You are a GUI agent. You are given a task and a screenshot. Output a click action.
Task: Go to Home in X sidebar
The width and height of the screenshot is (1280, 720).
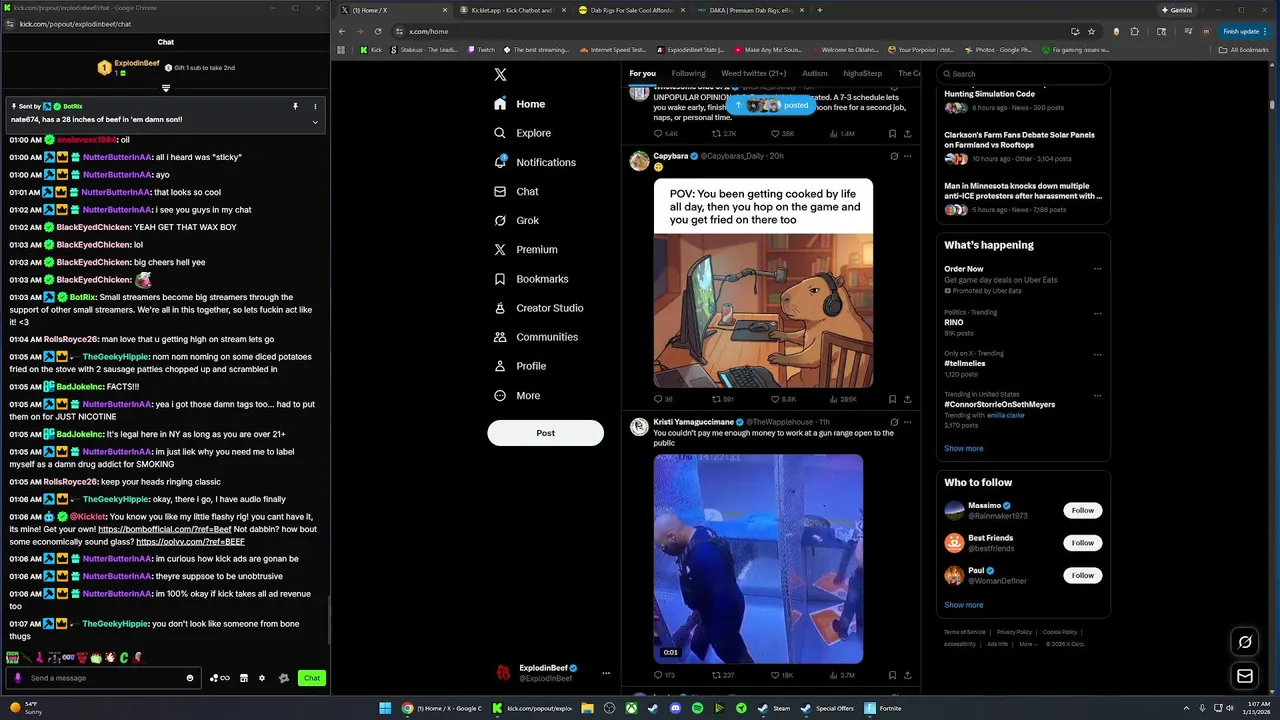point(520,104)
